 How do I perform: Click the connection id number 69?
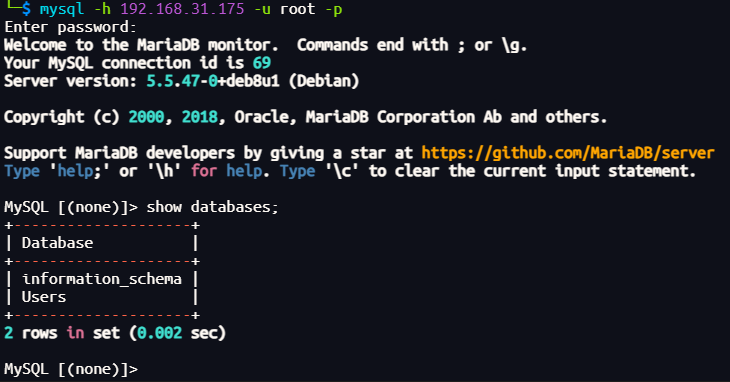(x=262, y=63)
